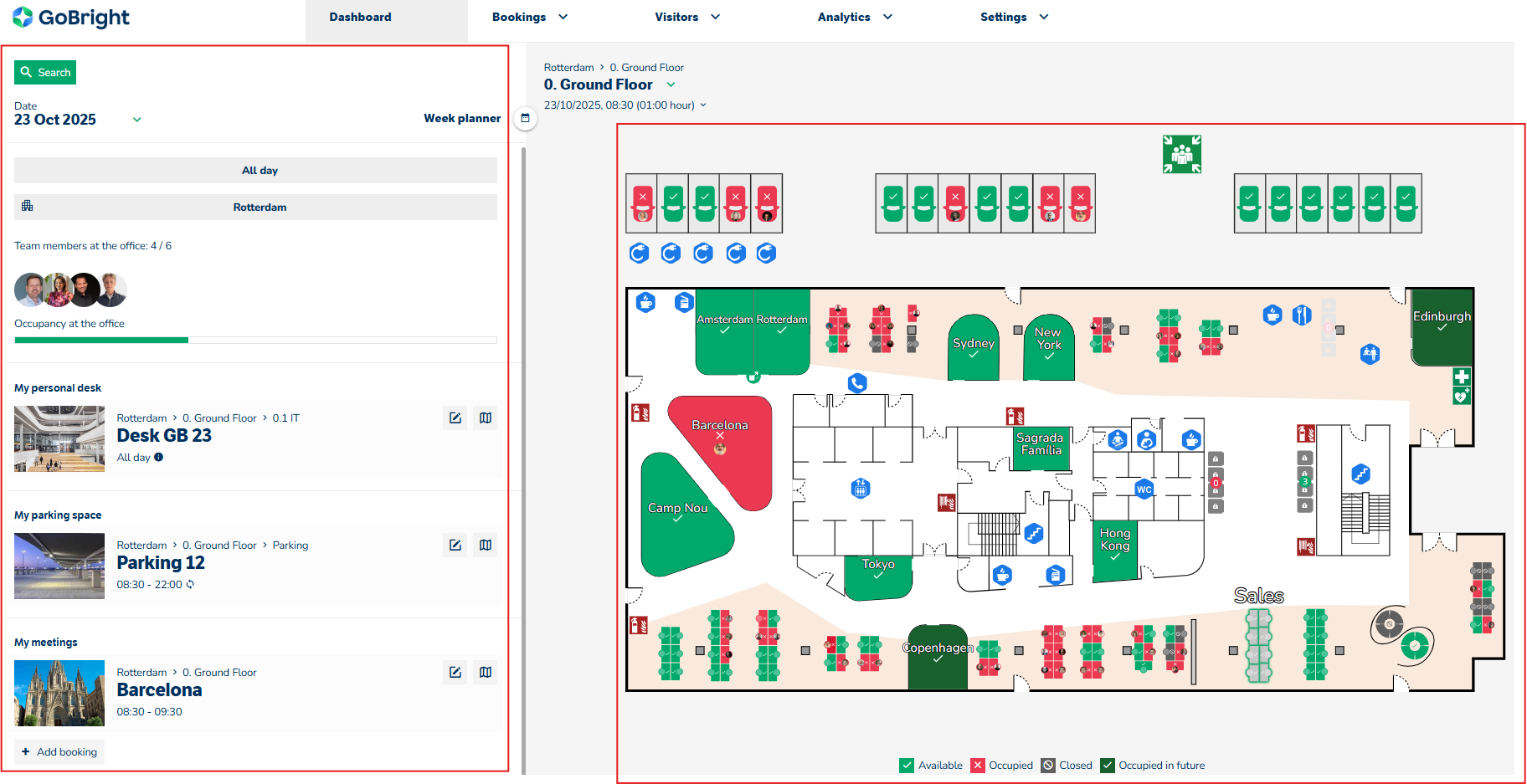Show Parking 12 on the map
Screen dimensions: 1527x784
(x=486, y=545)
